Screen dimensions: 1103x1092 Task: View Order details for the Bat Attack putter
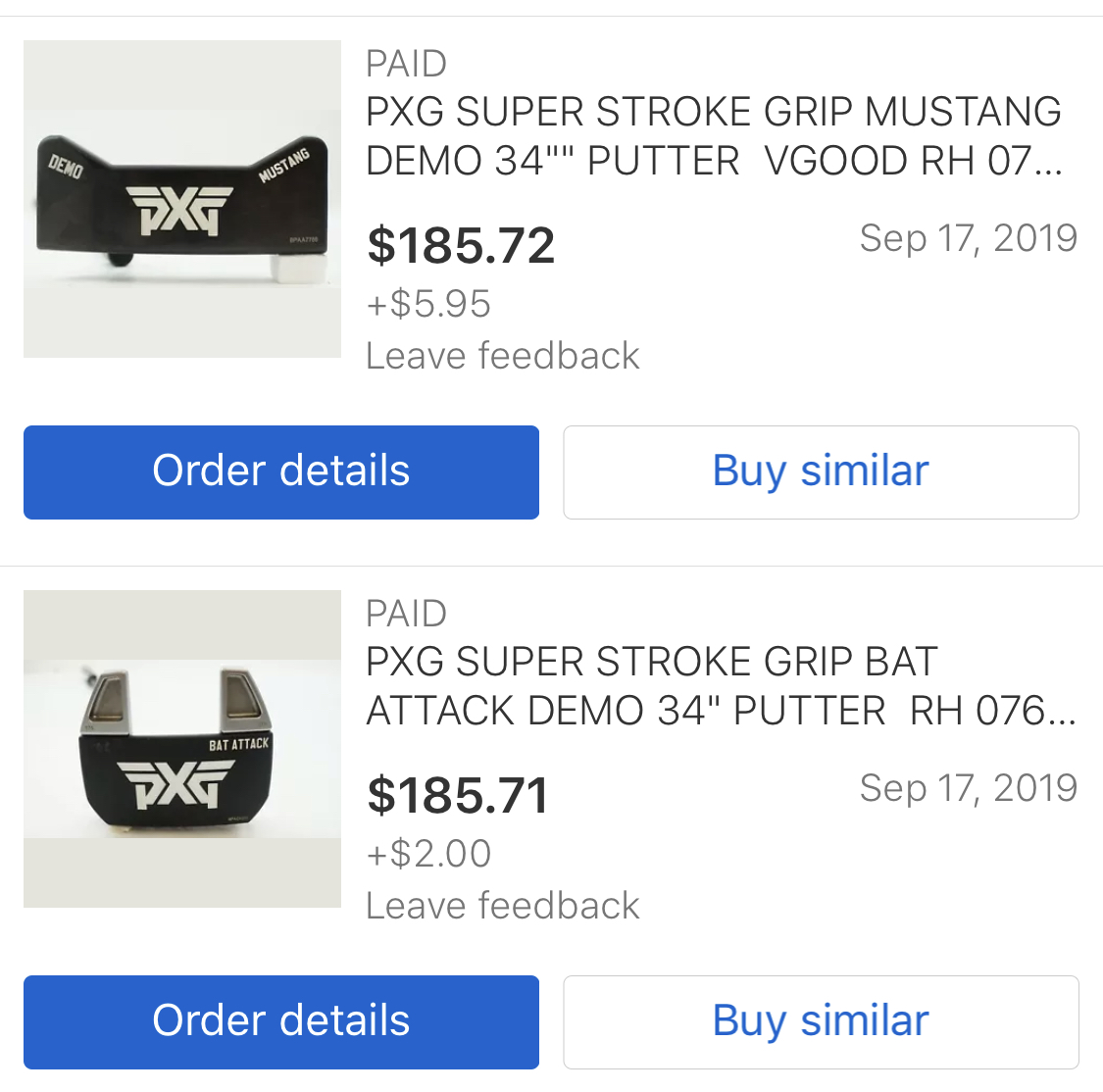(281, 1021)
